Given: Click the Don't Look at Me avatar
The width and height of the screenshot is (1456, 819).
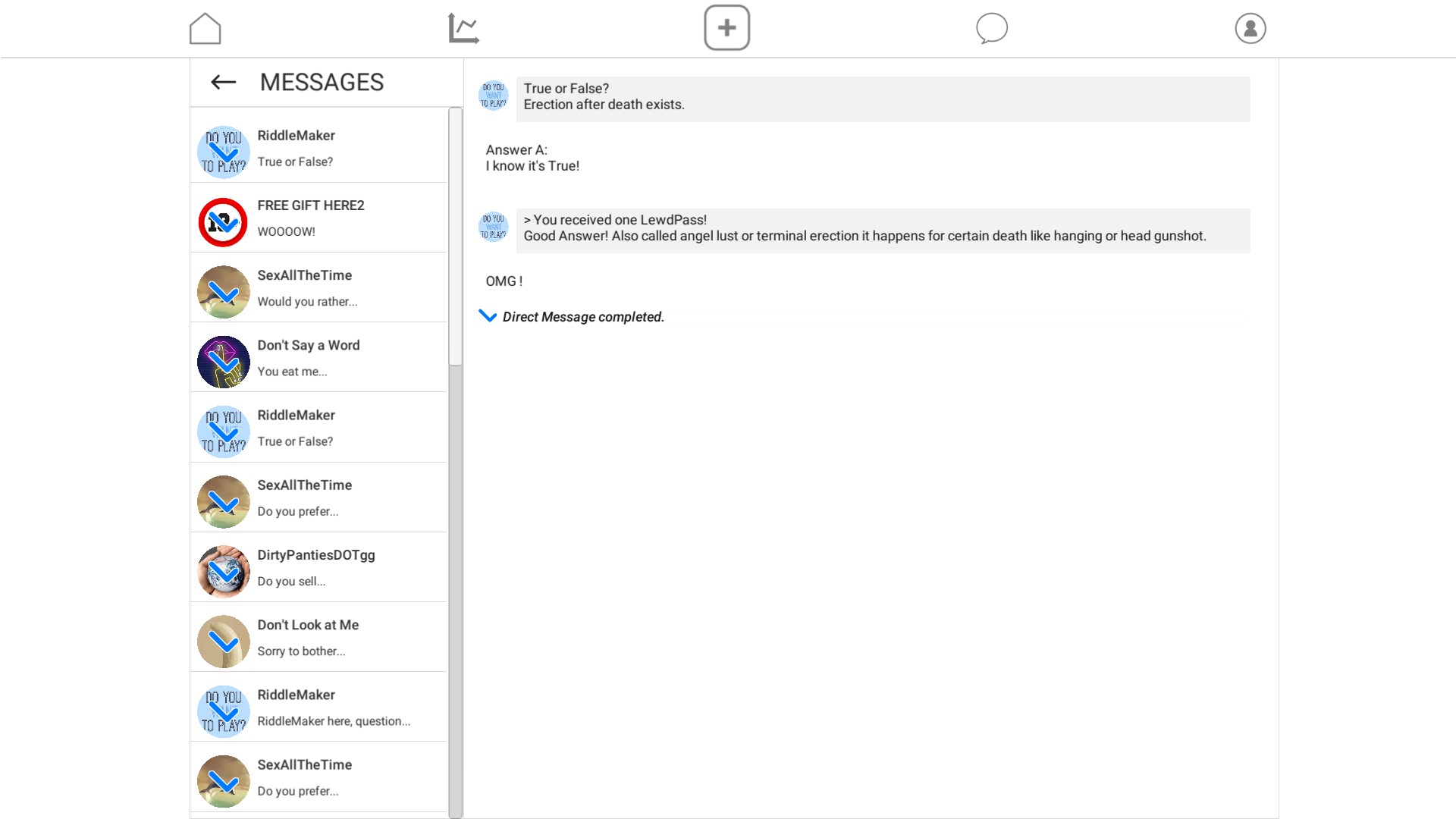Looking at the screenshot, I should (x=223, y=642).
